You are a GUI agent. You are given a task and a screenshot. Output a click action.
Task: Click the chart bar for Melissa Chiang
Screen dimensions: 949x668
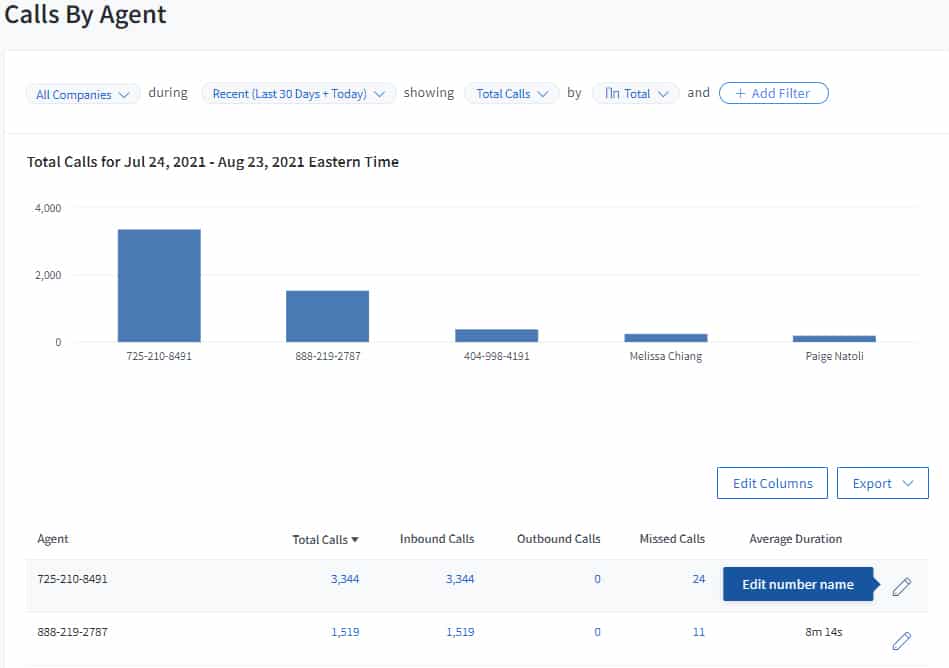[x=666, y=338]
